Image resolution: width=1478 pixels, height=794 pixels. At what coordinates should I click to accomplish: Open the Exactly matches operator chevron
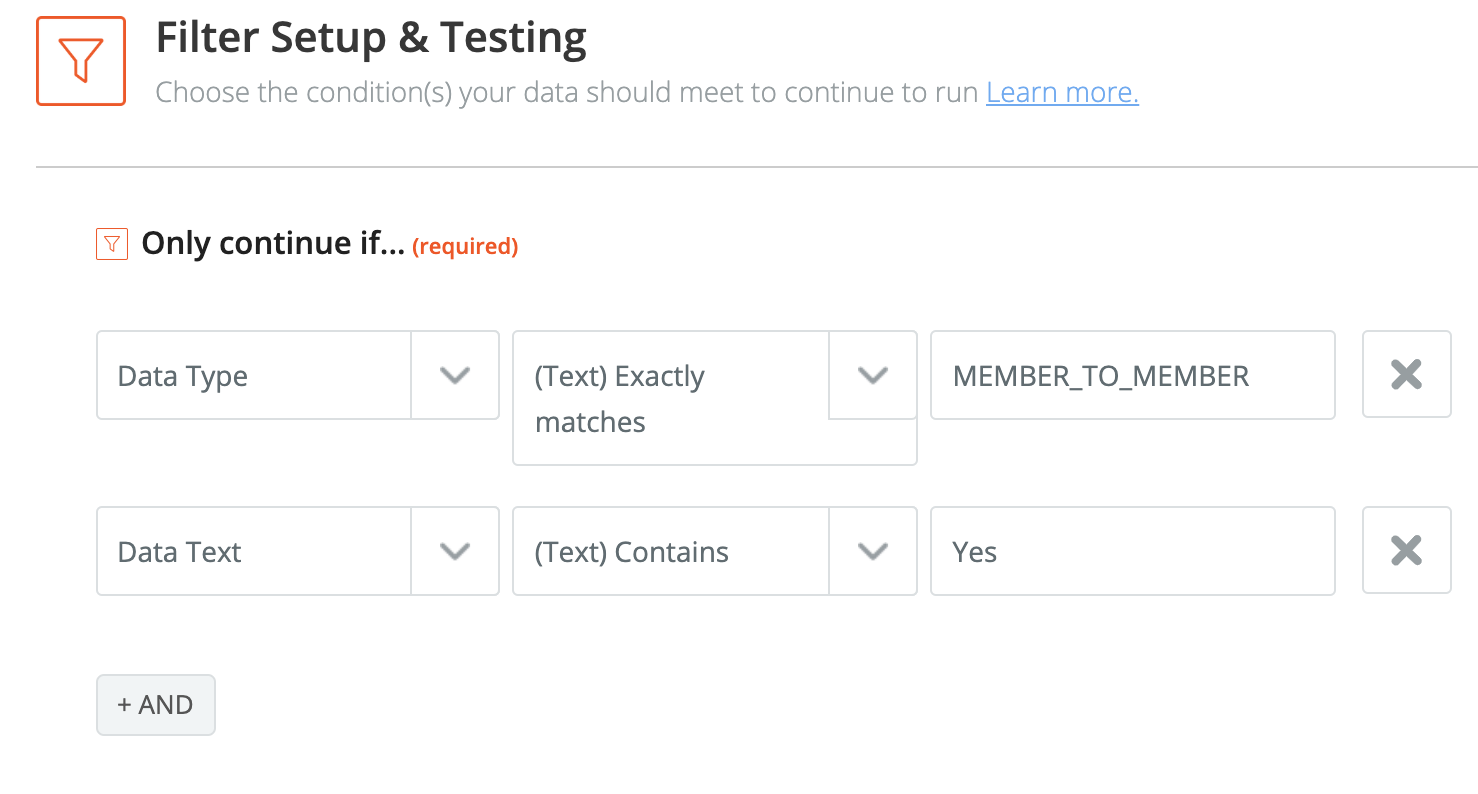tap(873, 375)
